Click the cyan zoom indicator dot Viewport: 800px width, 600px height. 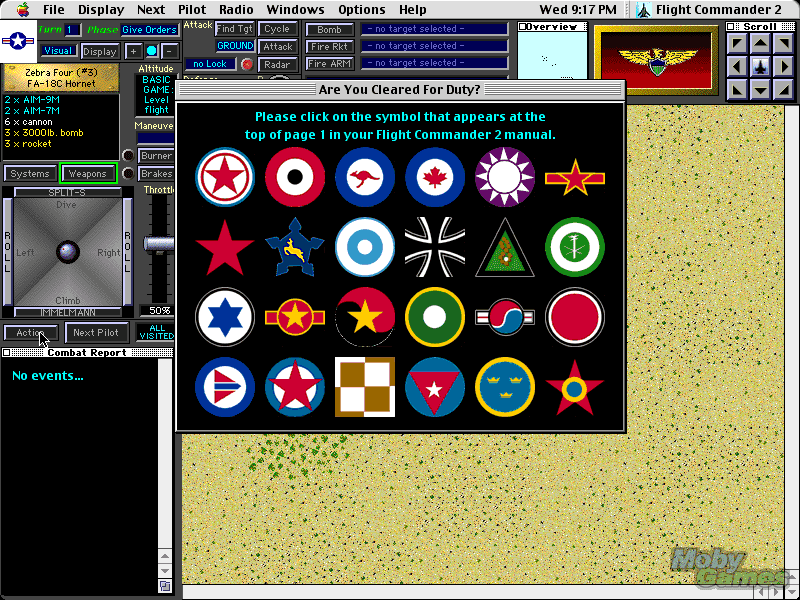click(152, 51)
